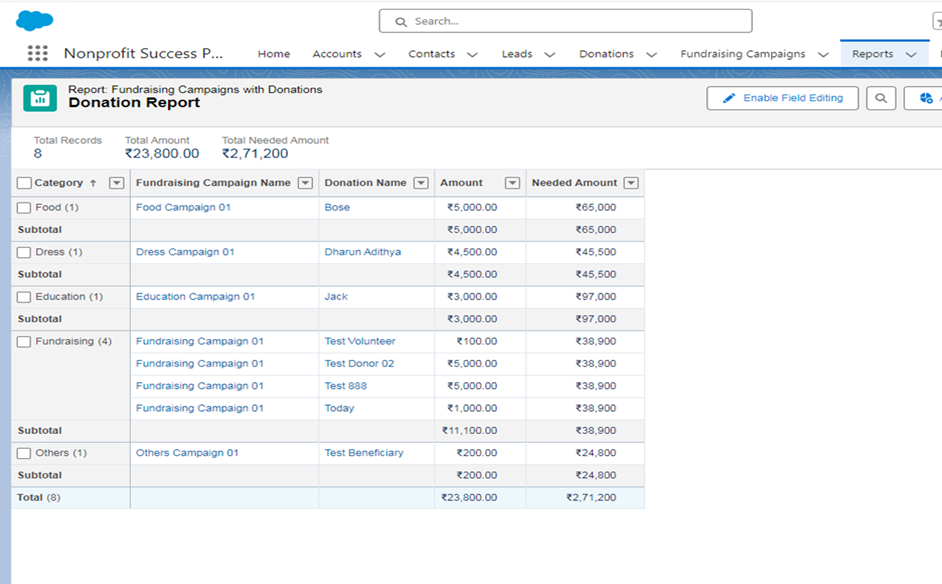Open the Accounts tab
Image resolution: width=942 pixels, height=584 pixels.
tap(337, 54)
